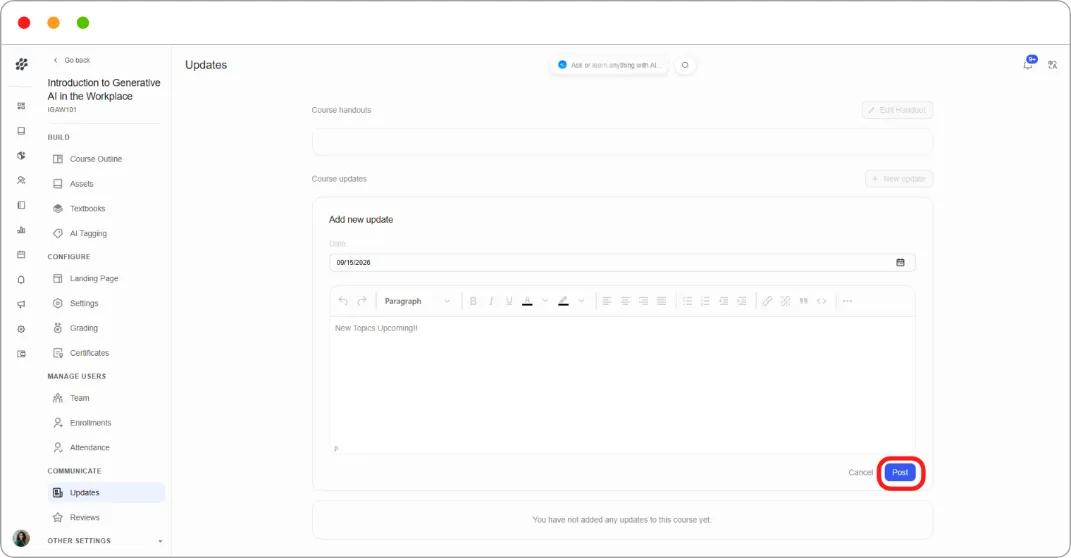Undo the last editor change
Viewport: 1071px width, 558px height.
coord(343,301)
